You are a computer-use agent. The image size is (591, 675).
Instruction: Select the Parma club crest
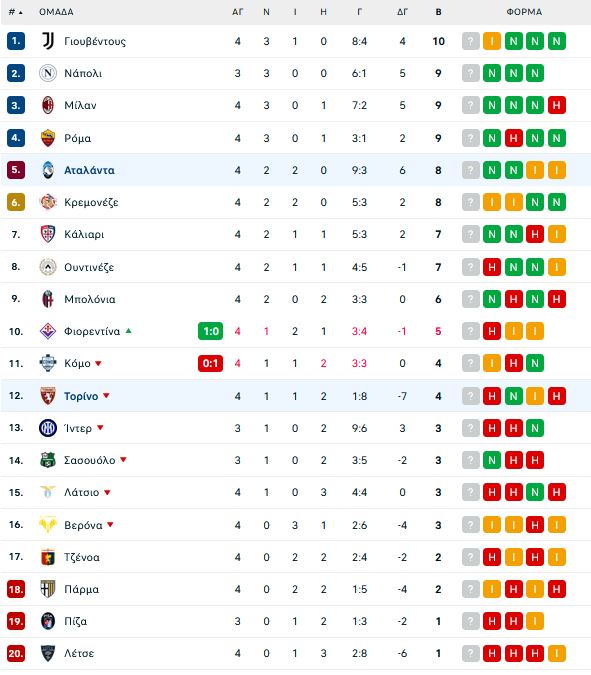tap(48, 589)
